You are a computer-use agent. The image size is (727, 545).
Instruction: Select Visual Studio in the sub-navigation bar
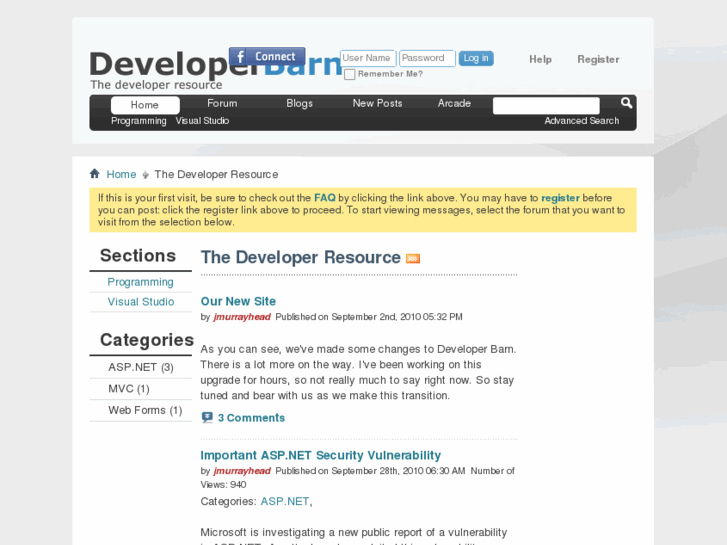pyautogui.click(x=202, y=121)
